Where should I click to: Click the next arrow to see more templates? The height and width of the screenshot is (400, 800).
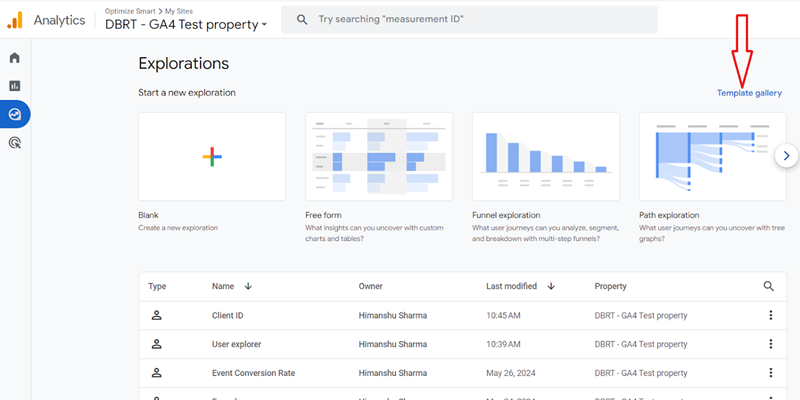pyautogui.click(x=786, y=156)
